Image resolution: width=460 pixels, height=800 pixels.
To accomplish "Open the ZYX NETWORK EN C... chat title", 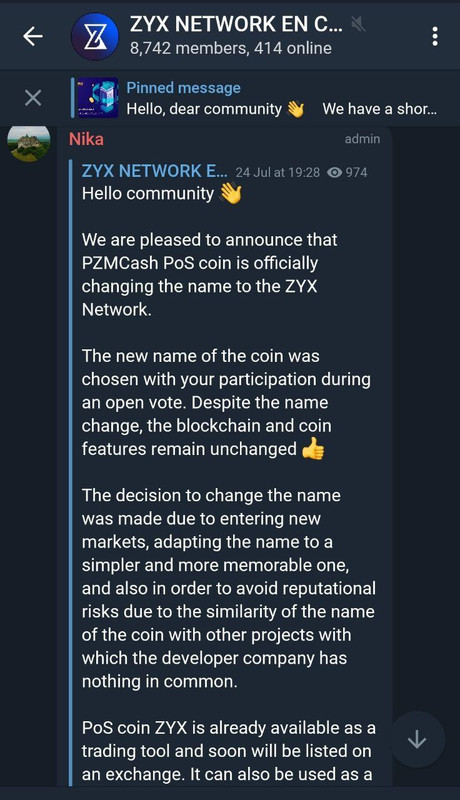I will (x=236, y=24).
